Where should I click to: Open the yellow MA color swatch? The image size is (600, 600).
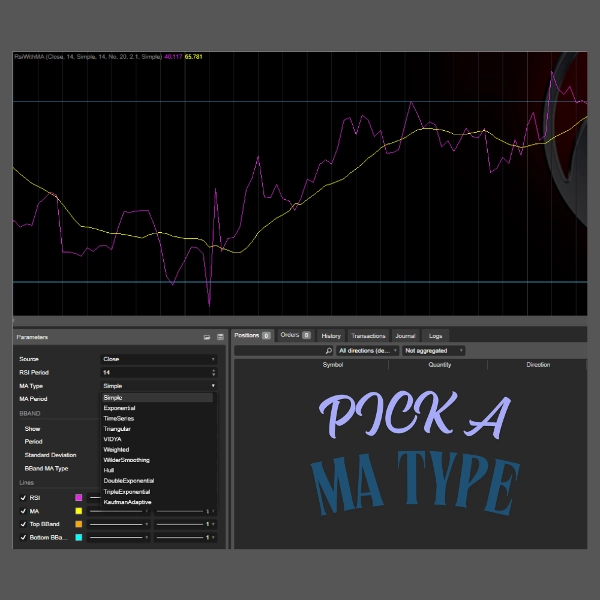78,511
